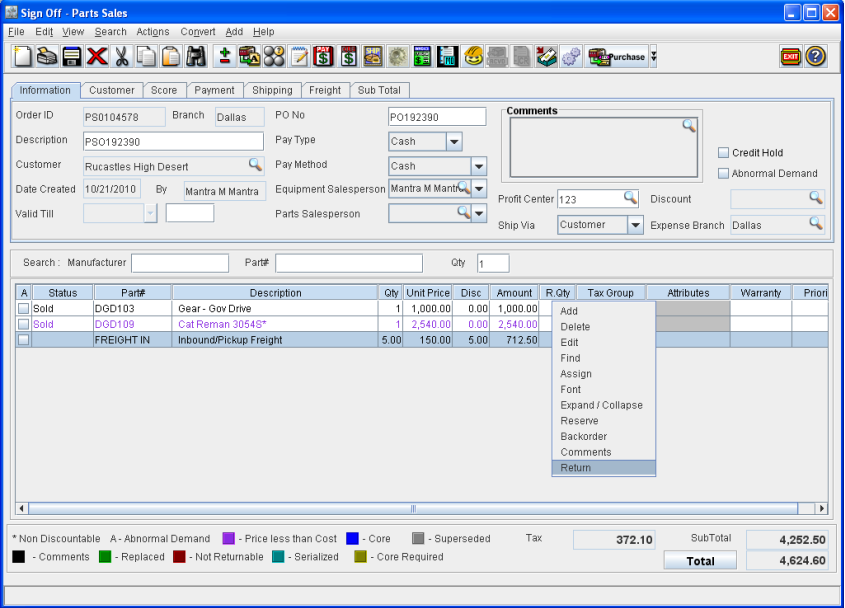Click the Expense Branch lookup magnifier
845x608 pixels.
pos(816,223)
